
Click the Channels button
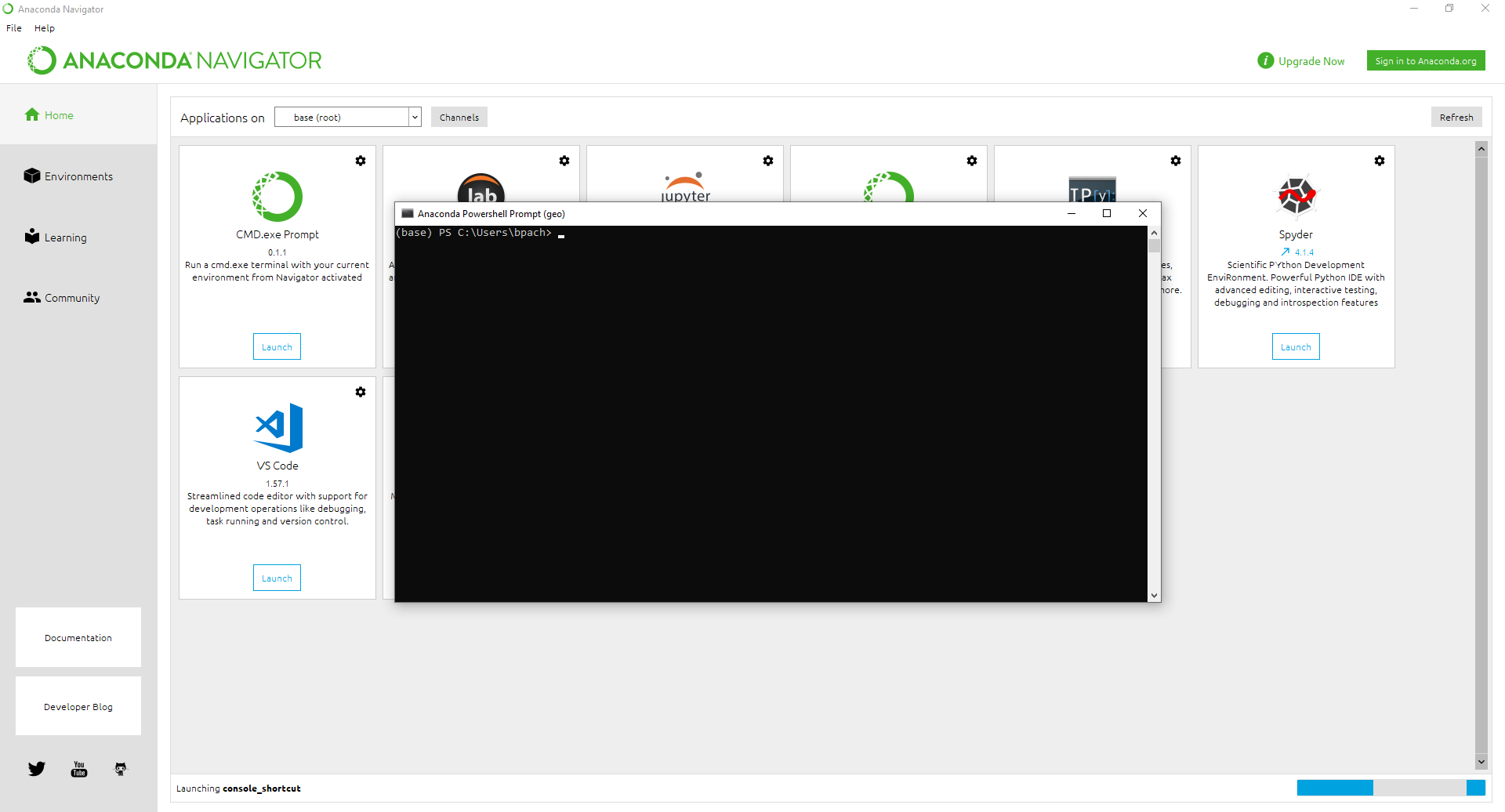coord(459,117)
